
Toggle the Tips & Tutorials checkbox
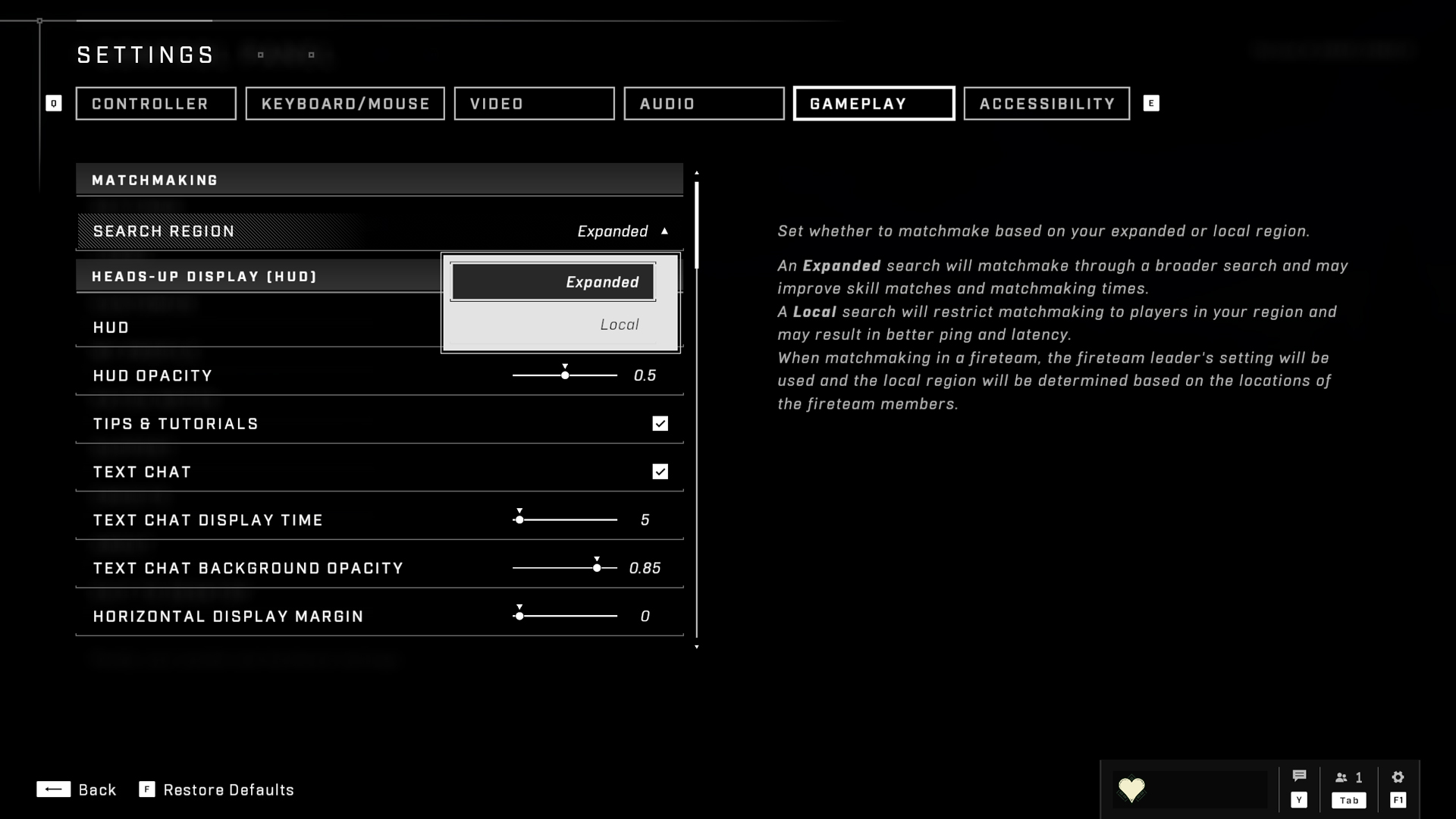tap(660, 423)
